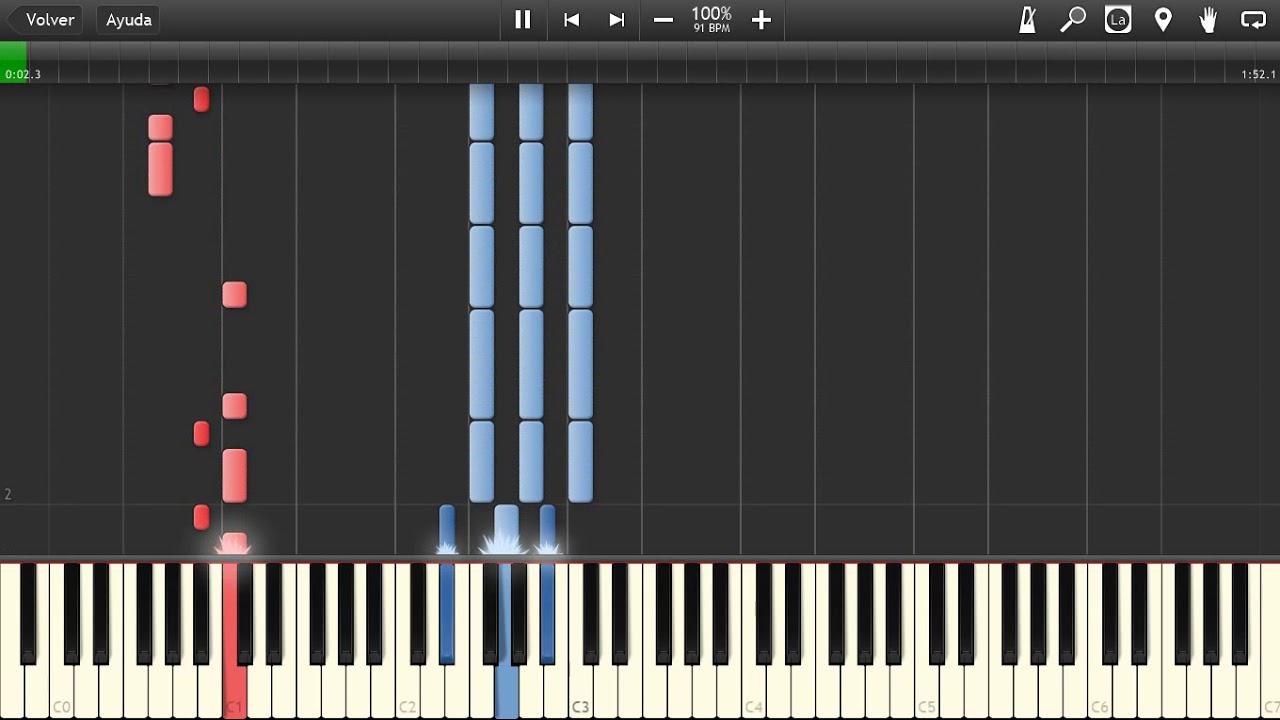The height and width of the screenshot is (720, 1280).
Task: Decrease playback speed with minus
Action: point(663,20)
